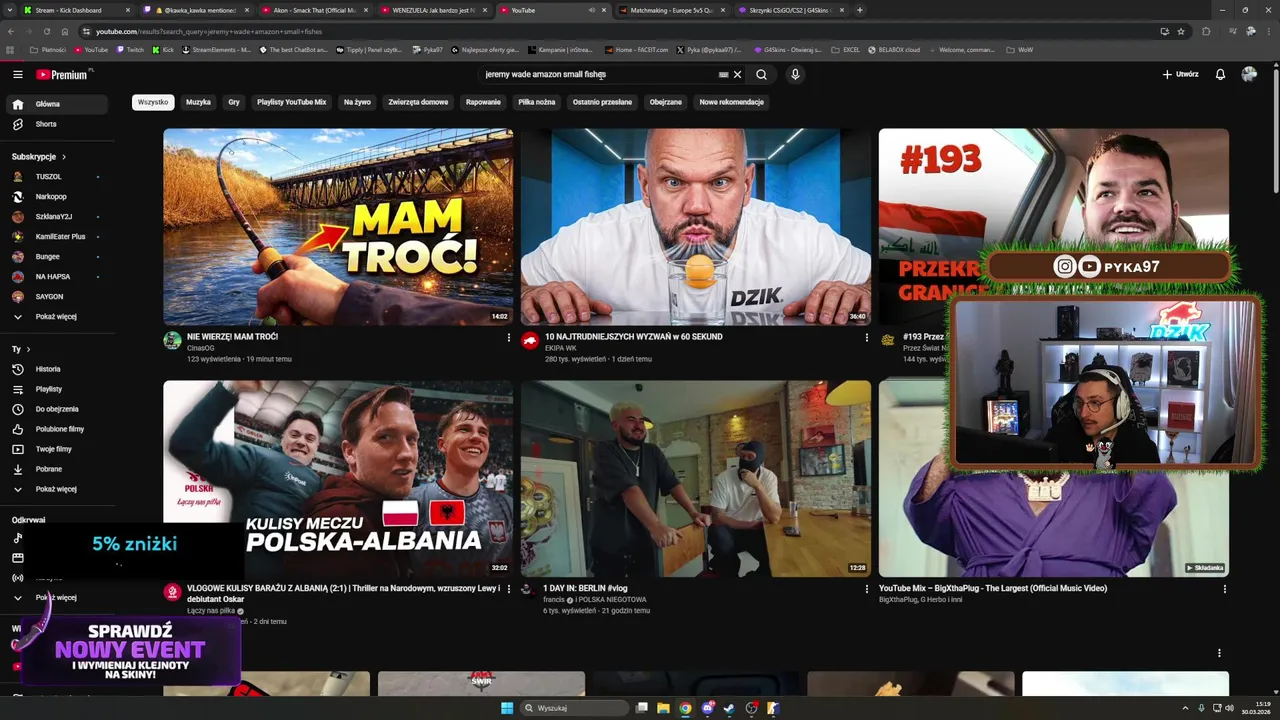Open Bungee subscription channel
Image resolution: width=1280 pixels, height=720 pixels.
(x=56, y=257)
